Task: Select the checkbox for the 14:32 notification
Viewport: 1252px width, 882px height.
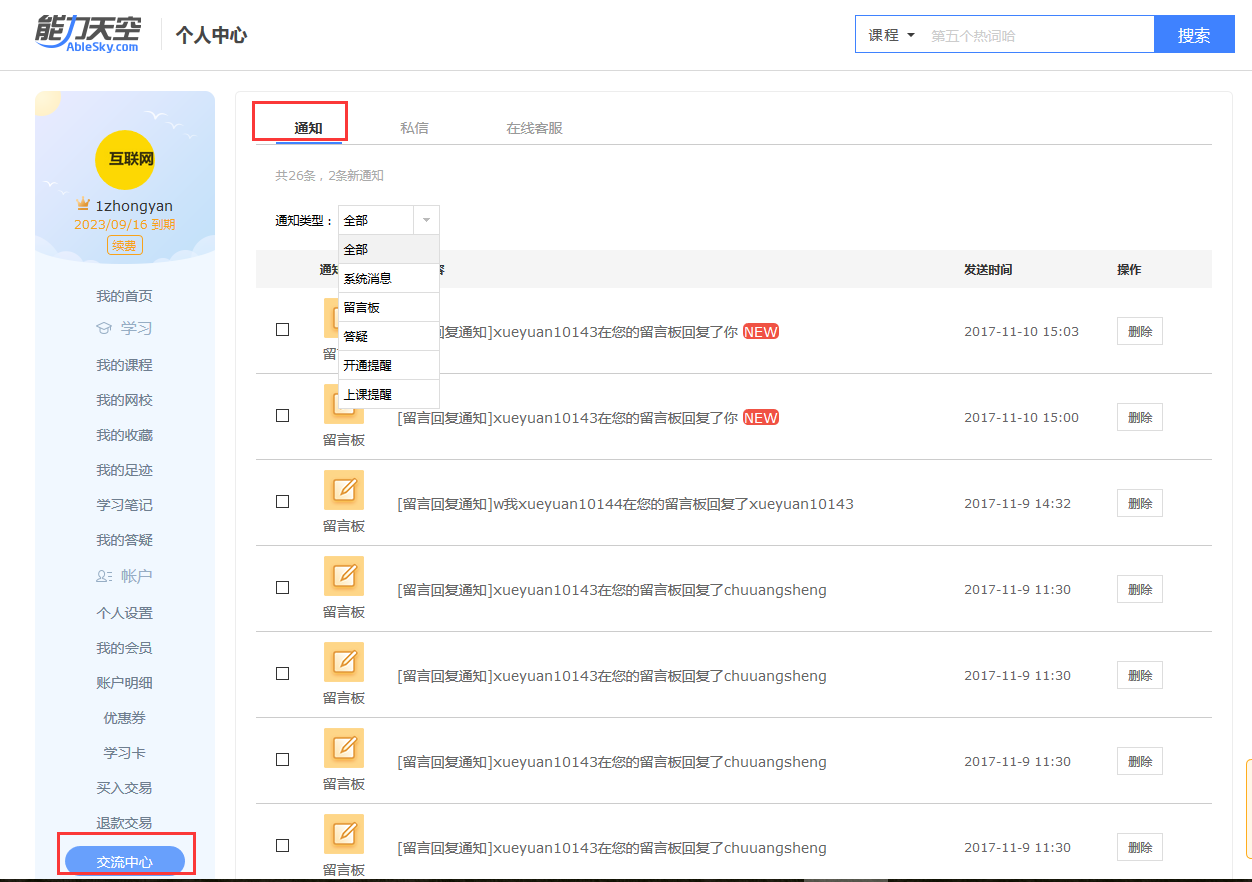Action: click(282, 502)
